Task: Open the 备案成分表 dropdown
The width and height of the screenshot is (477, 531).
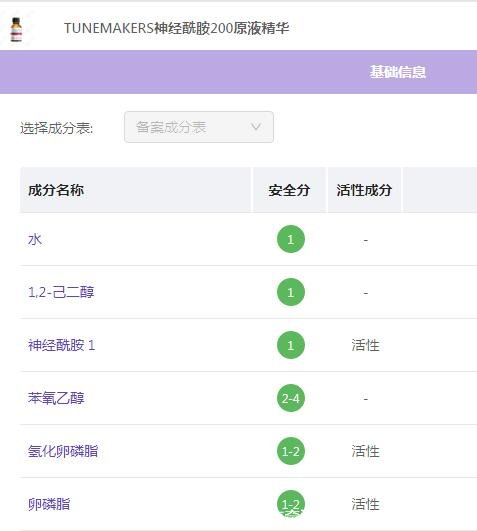Action: [x=199, y=127]
